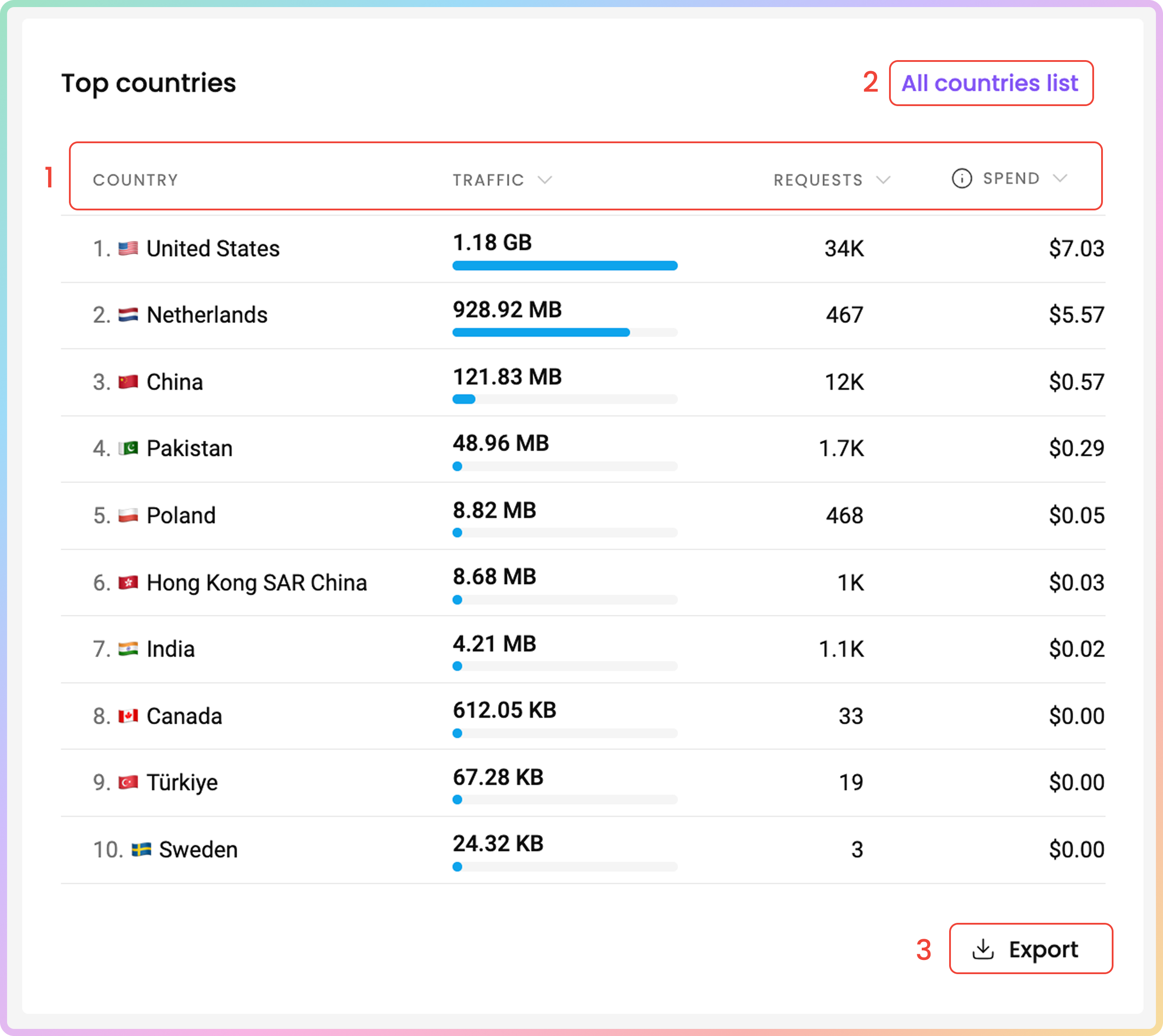The width and height of the screenshot is (1163, 1036).
Task: Click the Top countries heading
Action: point(148,84)
